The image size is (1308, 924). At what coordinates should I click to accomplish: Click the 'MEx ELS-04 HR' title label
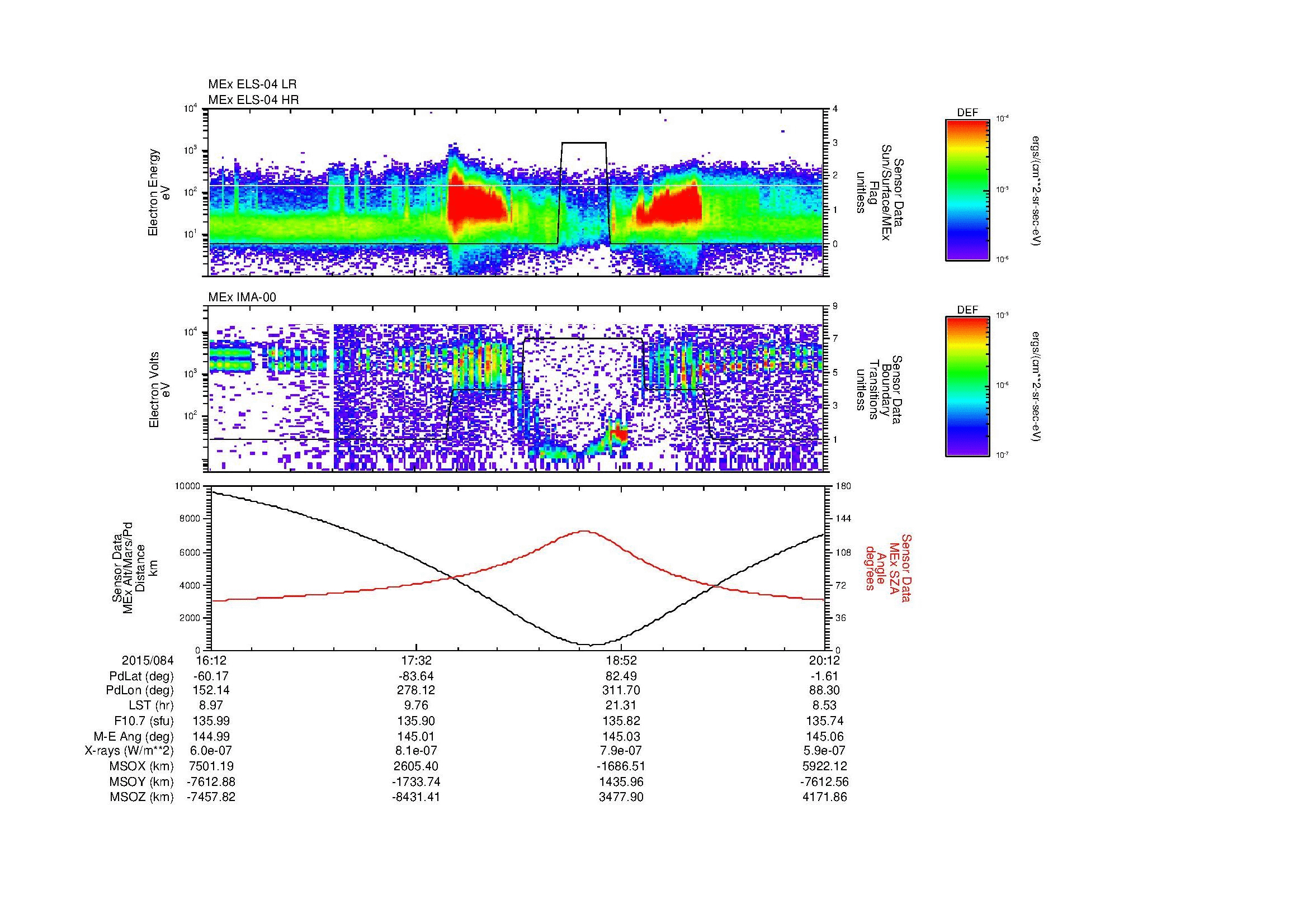click(253, 100)
